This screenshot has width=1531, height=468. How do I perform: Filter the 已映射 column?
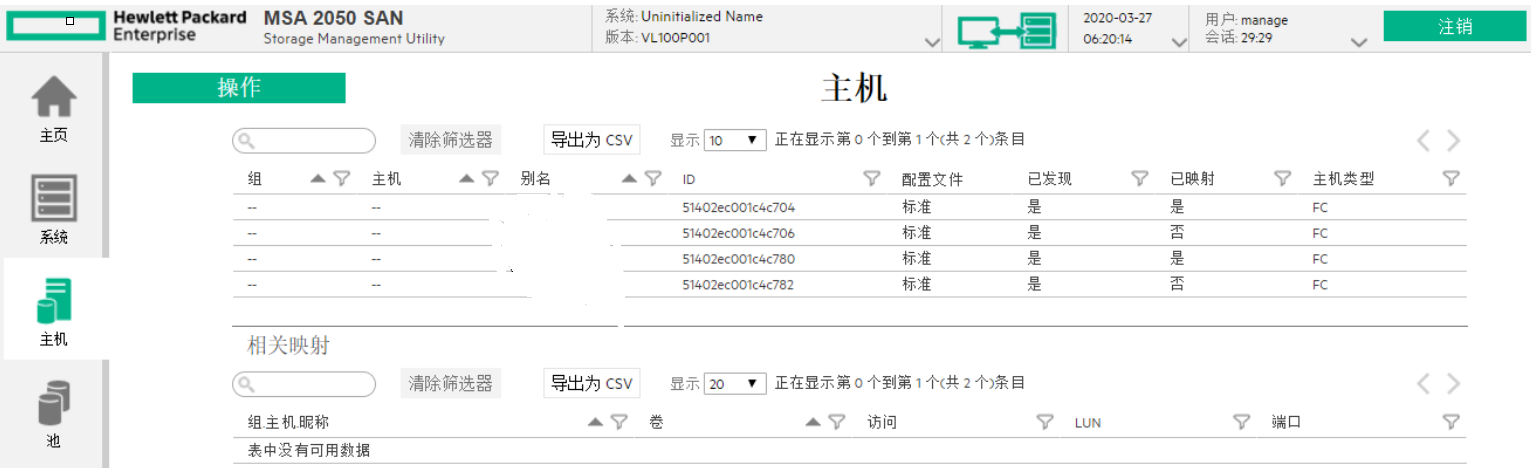click(x=1283, y=179)
